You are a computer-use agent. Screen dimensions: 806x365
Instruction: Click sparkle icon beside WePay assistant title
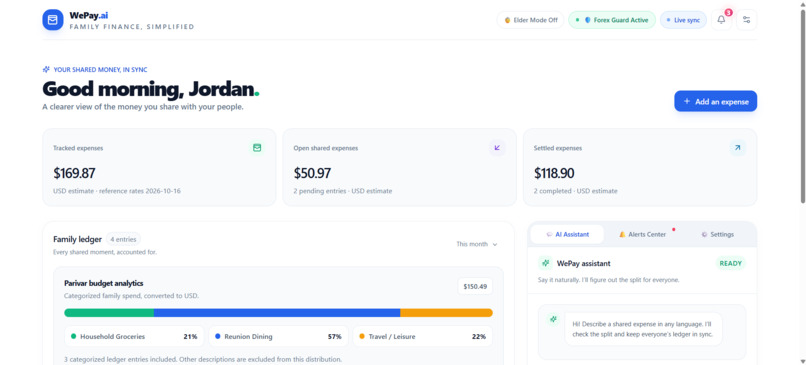[545, 263]
